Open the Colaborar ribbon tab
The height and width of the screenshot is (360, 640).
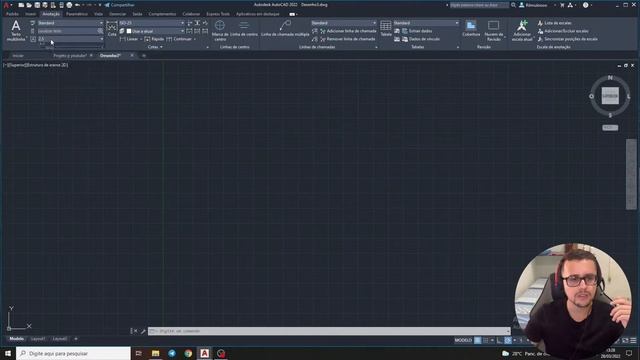point(191,14)
